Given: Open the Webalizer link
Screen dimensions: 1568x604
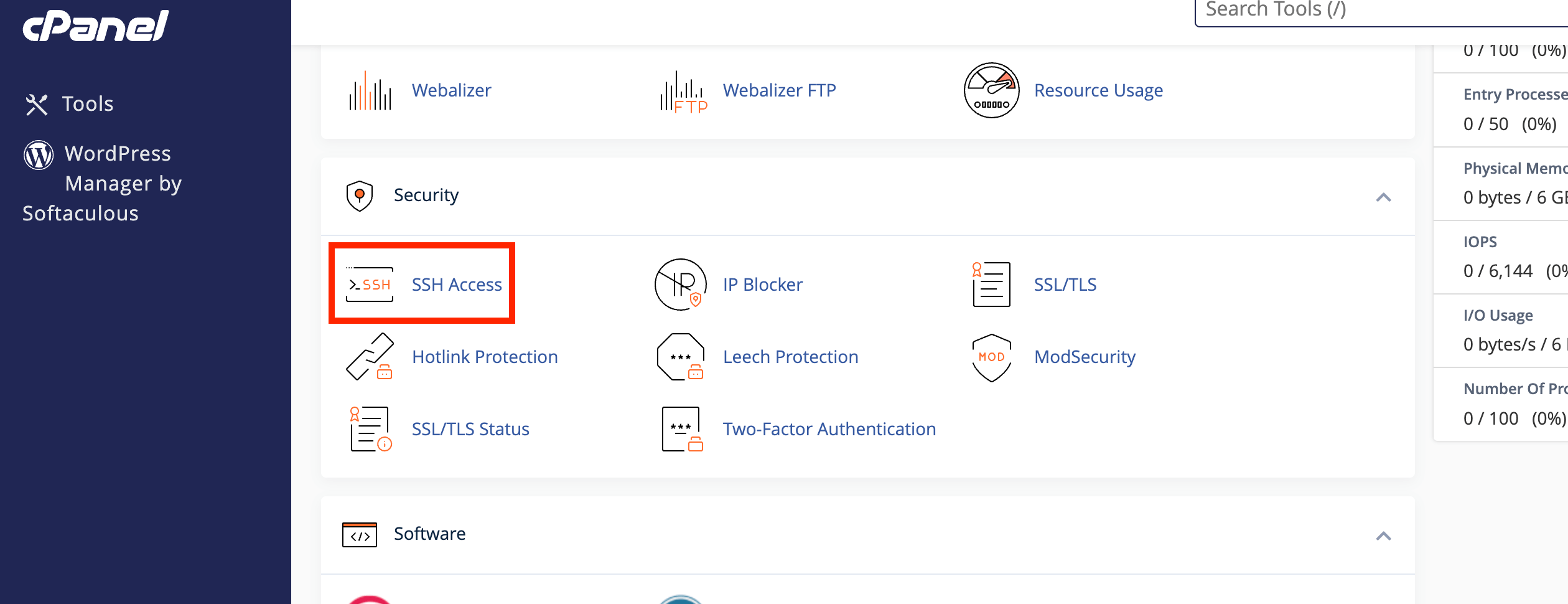Looking at the screenshot, I should coord(452,90).
